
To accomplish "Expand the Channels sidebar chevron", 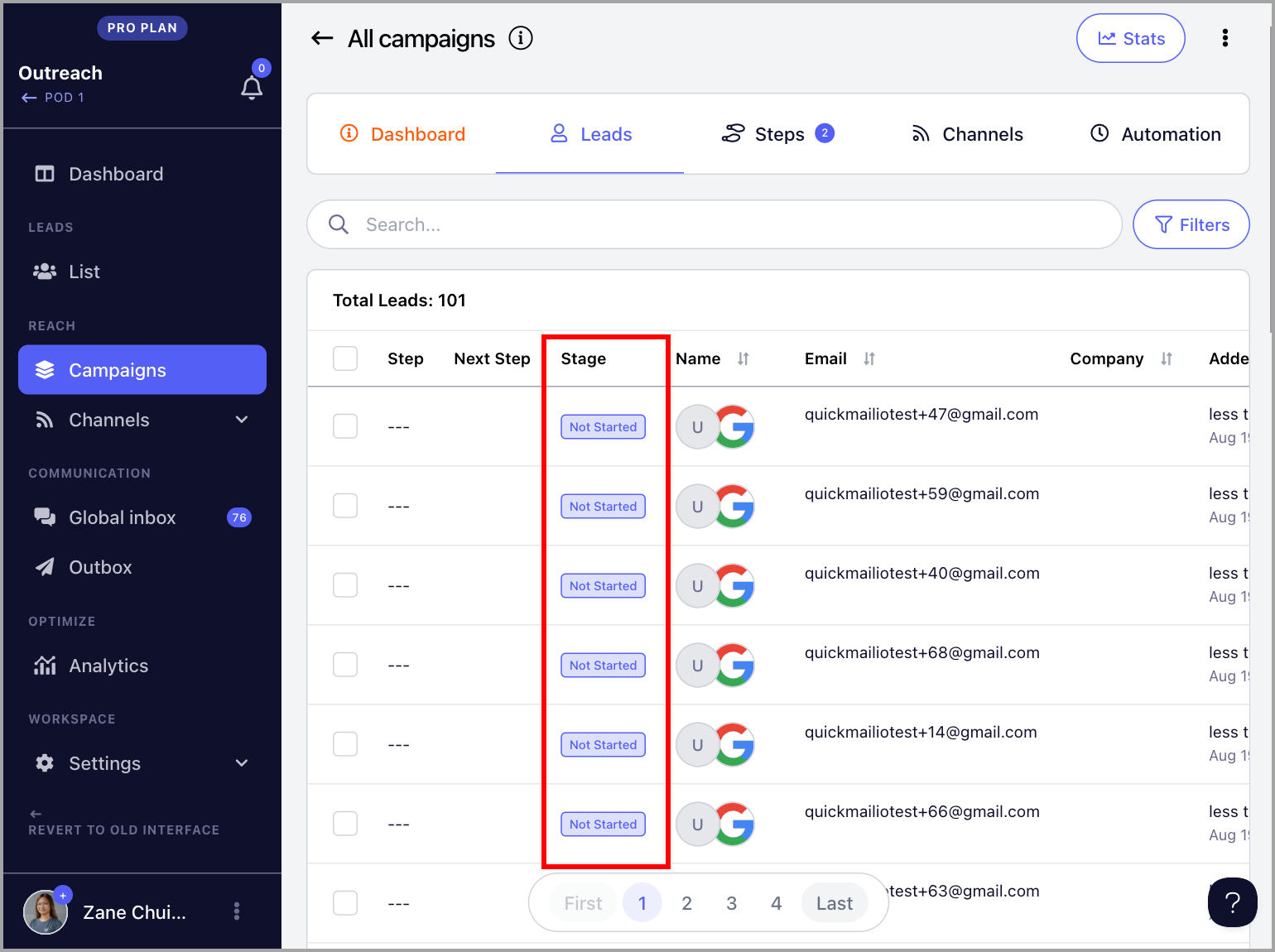I will [242, 420].
